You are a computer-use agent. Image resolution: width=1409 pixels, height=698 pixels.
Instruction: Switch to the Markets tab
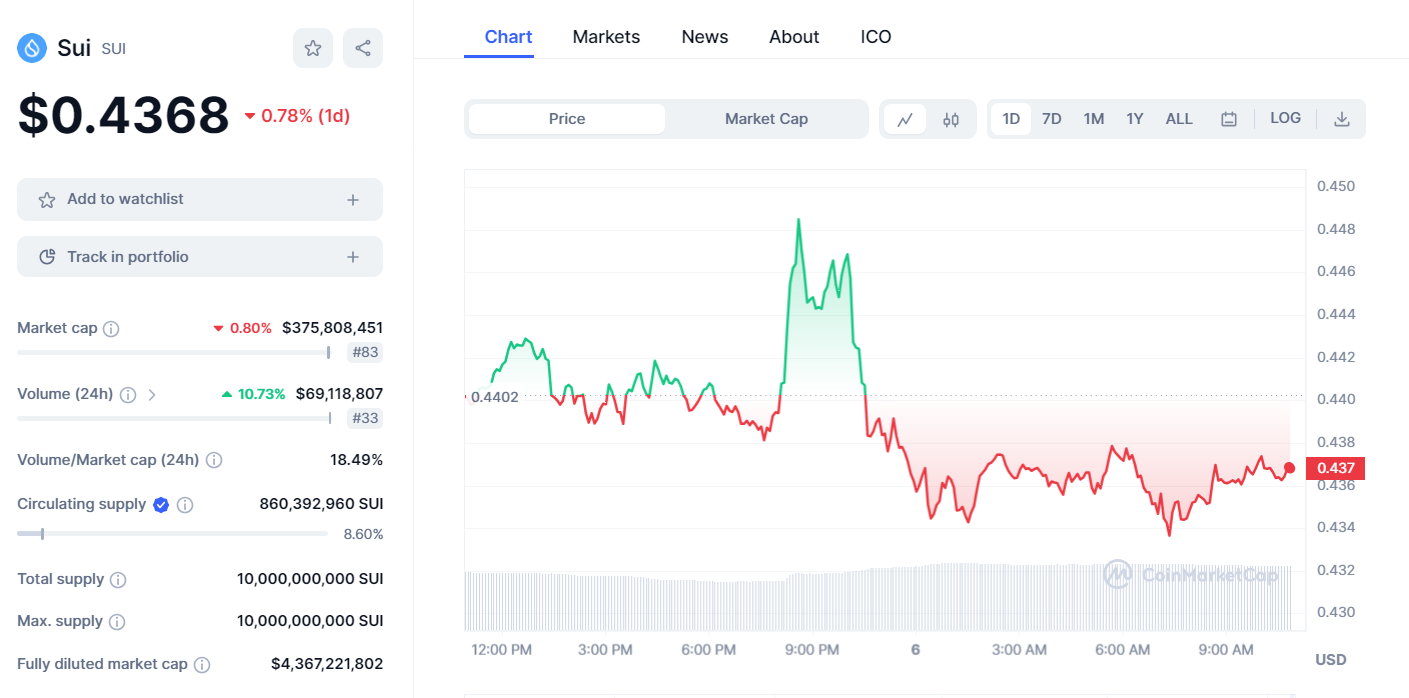point(606,37)
